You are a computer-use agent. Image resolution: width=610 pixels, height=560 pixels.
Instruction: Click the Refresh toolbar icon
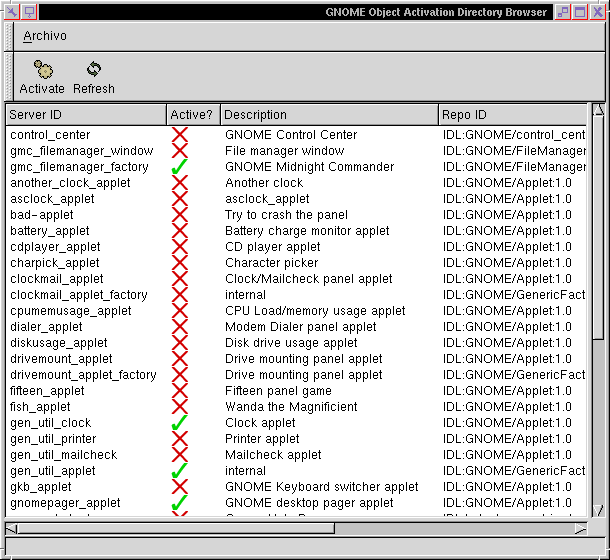coord(94,77)
